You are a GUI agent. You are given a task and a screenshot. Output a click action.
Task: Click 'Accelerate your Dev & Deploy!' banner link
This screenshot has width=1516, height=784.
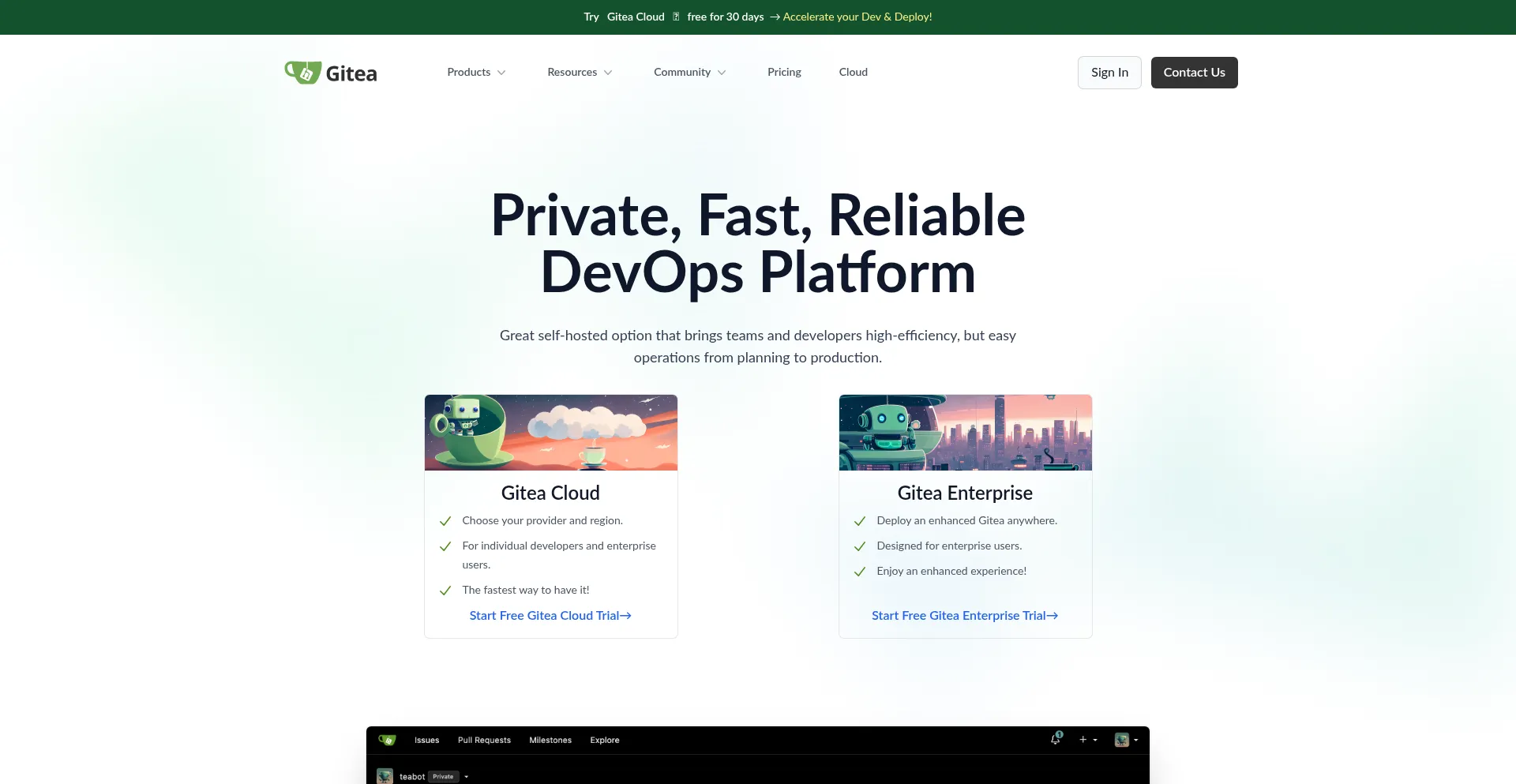point(857,17)
